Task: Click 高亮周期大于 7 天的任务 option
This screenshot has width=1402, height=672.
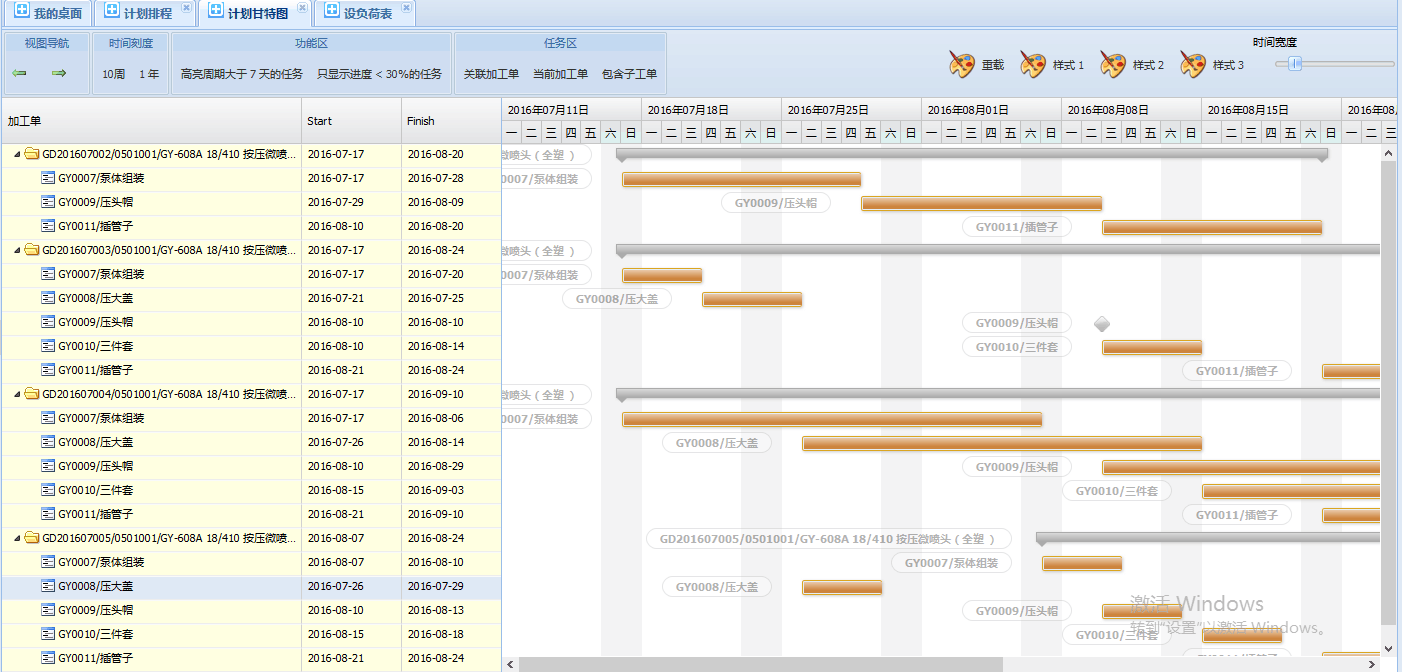Action: (x=242, y=74)
